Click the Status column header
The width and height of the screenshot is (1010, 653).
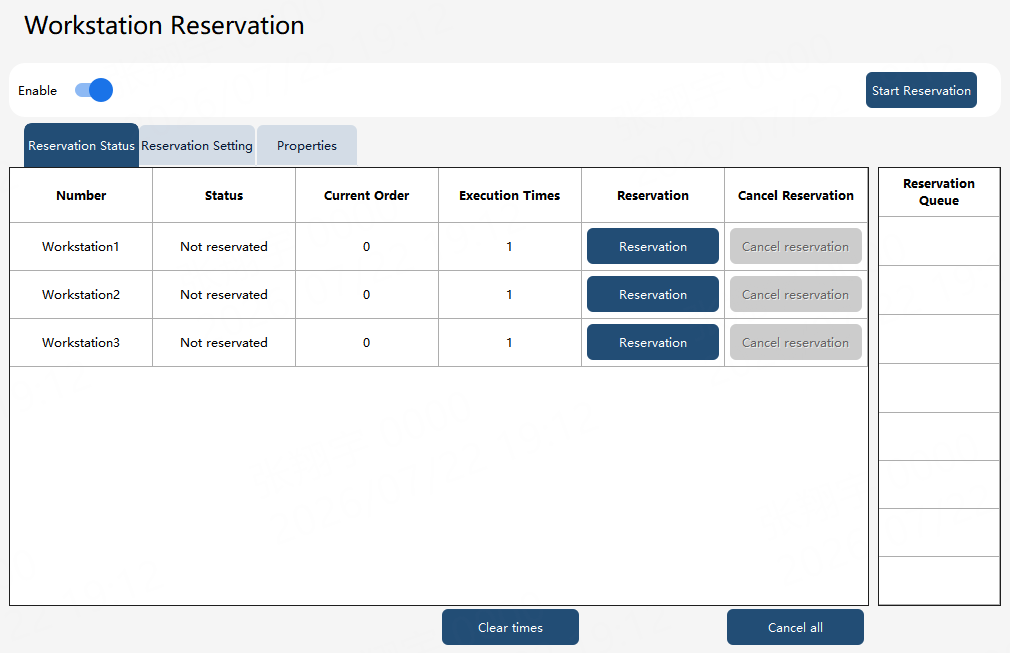(x=224, y=196)
